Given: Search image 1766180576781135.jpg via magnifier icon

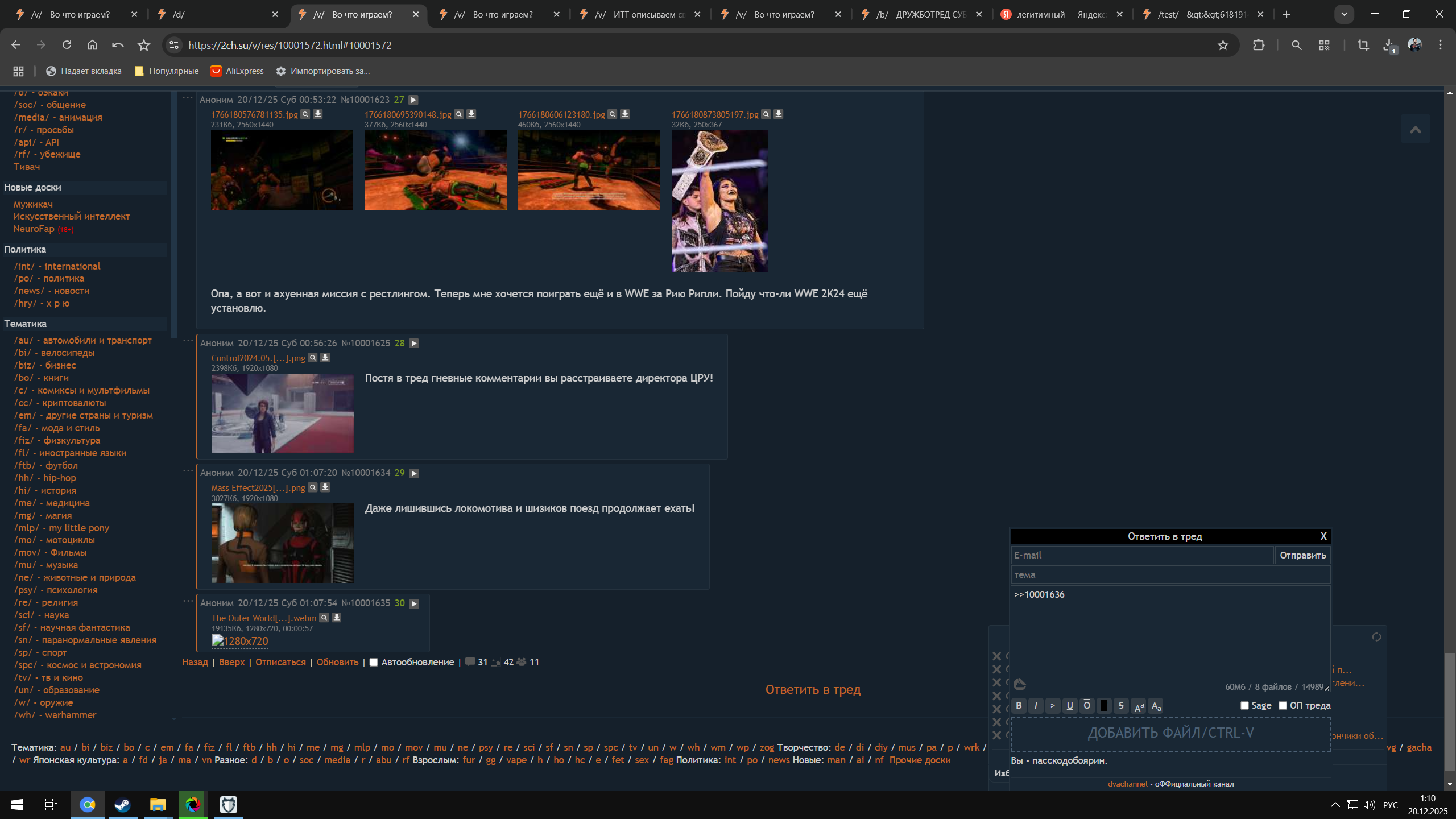Looking at the screenshot, I should click(x=305, y=114).
